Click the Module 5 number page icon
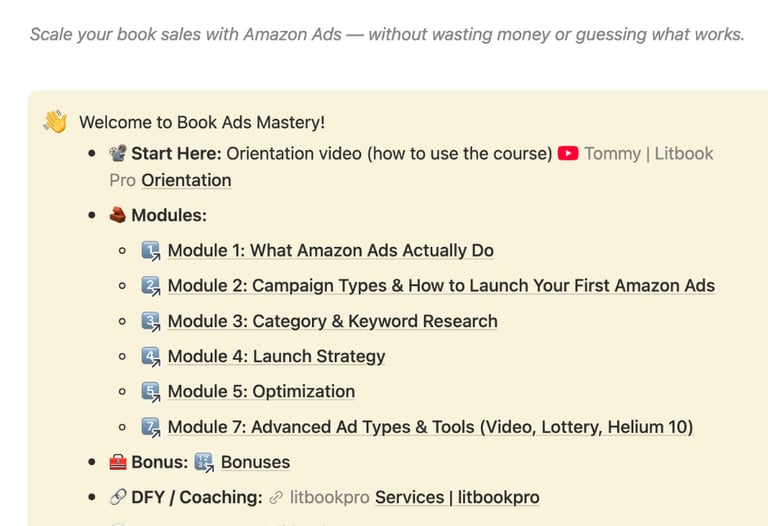Screen dimensions: 768x526 (x=151, y=391)
